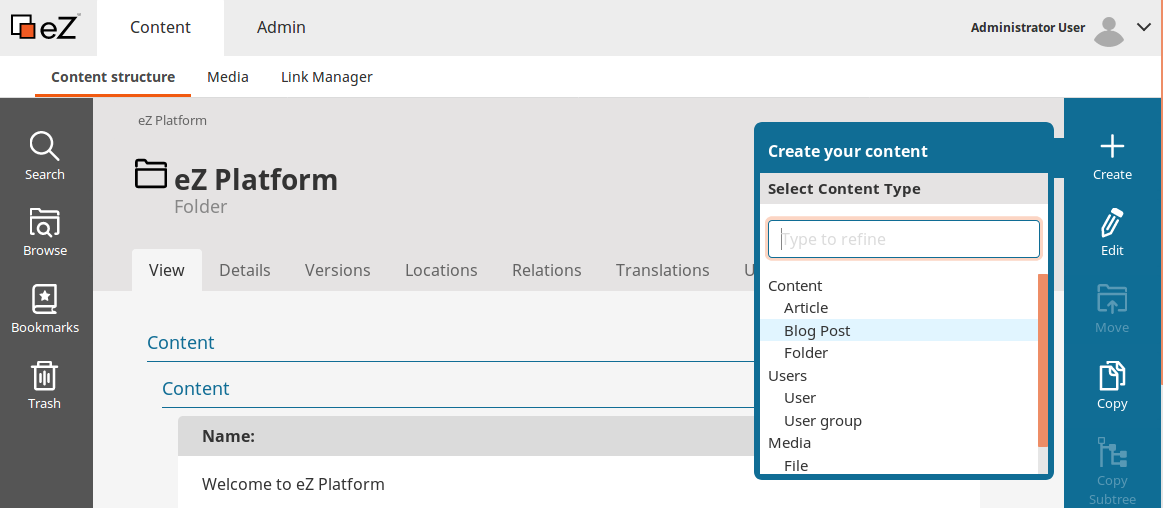This screenshot has width=1163, height=508.
Task: Expand the Administrator User dropdown arrow
Action: (x=1143, y=27)
